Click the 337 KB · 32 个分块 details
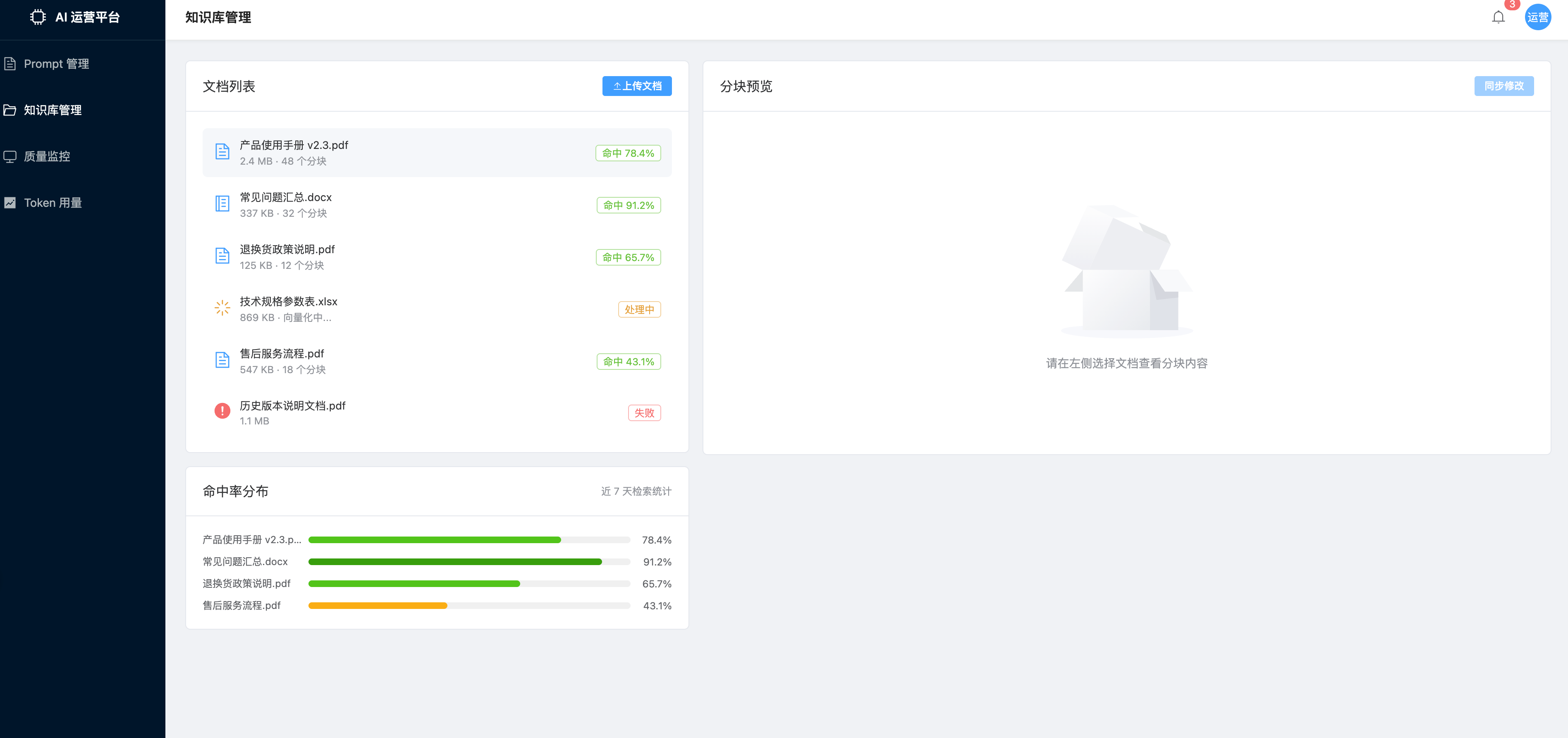 click(x=283, y=214)
